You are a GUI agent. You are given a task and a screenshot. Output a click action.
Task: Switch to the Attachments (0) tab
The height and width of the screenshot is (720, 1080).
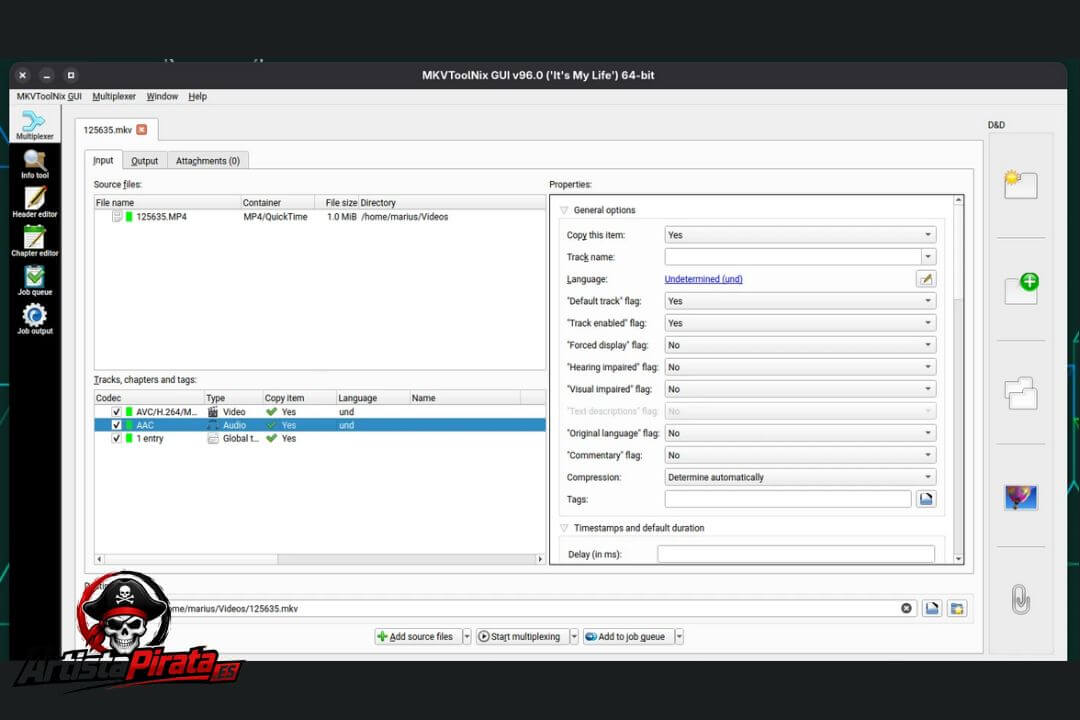click(x=207, y=161)
